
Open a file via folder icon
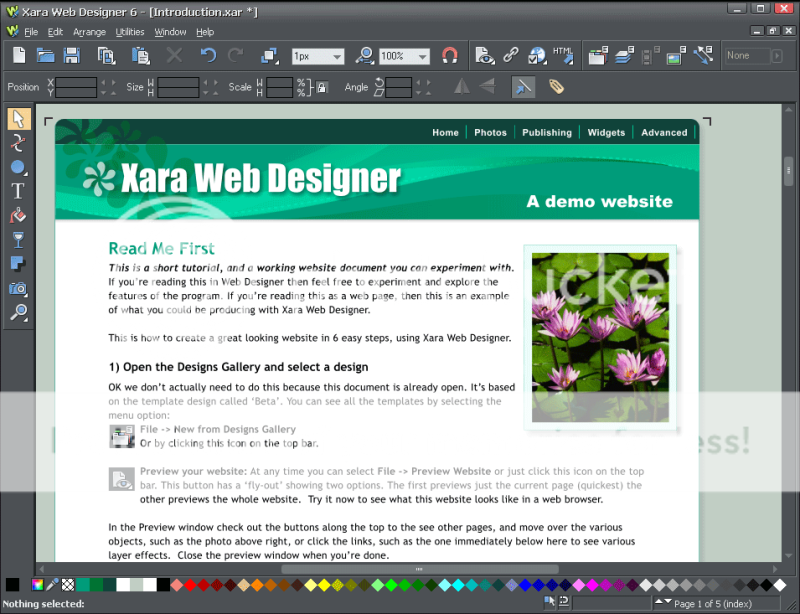(45, 55)
